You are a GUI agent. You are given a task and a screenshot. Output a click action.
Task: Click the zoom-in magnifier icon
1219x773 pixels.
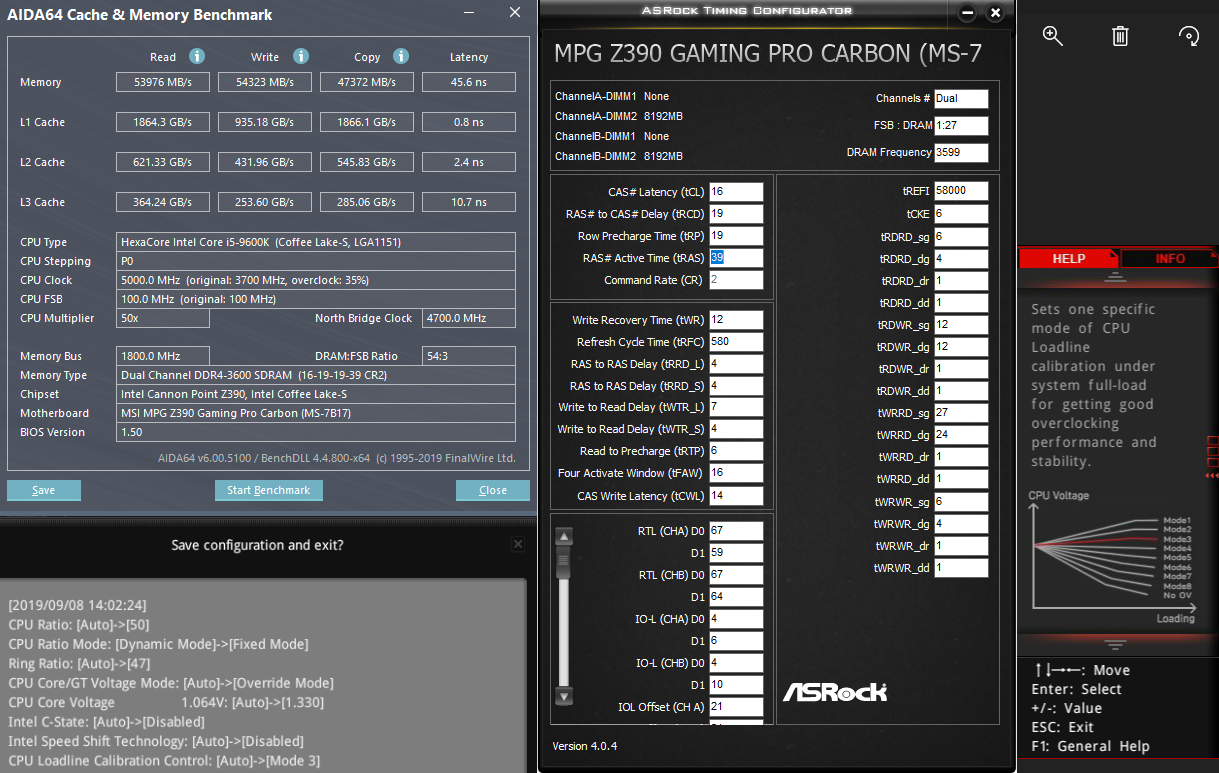[x=1052, y=36]
